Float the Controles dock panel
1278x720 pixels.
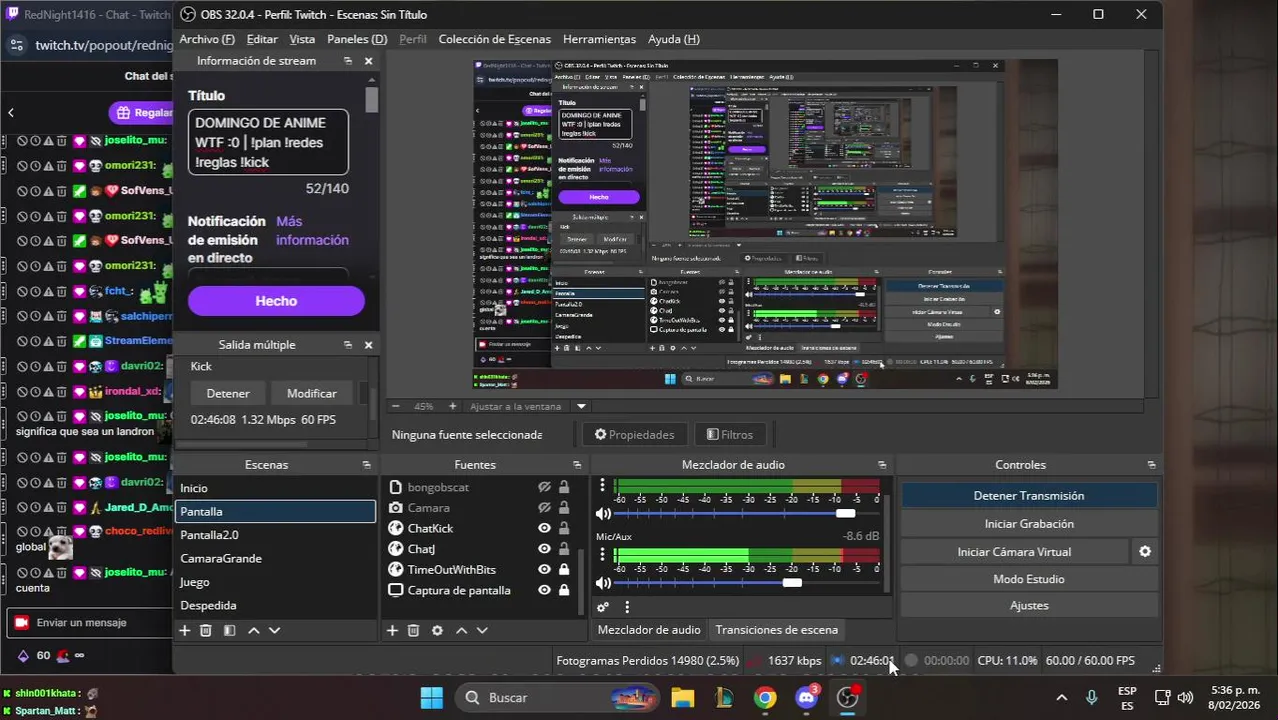[1151, 465]
